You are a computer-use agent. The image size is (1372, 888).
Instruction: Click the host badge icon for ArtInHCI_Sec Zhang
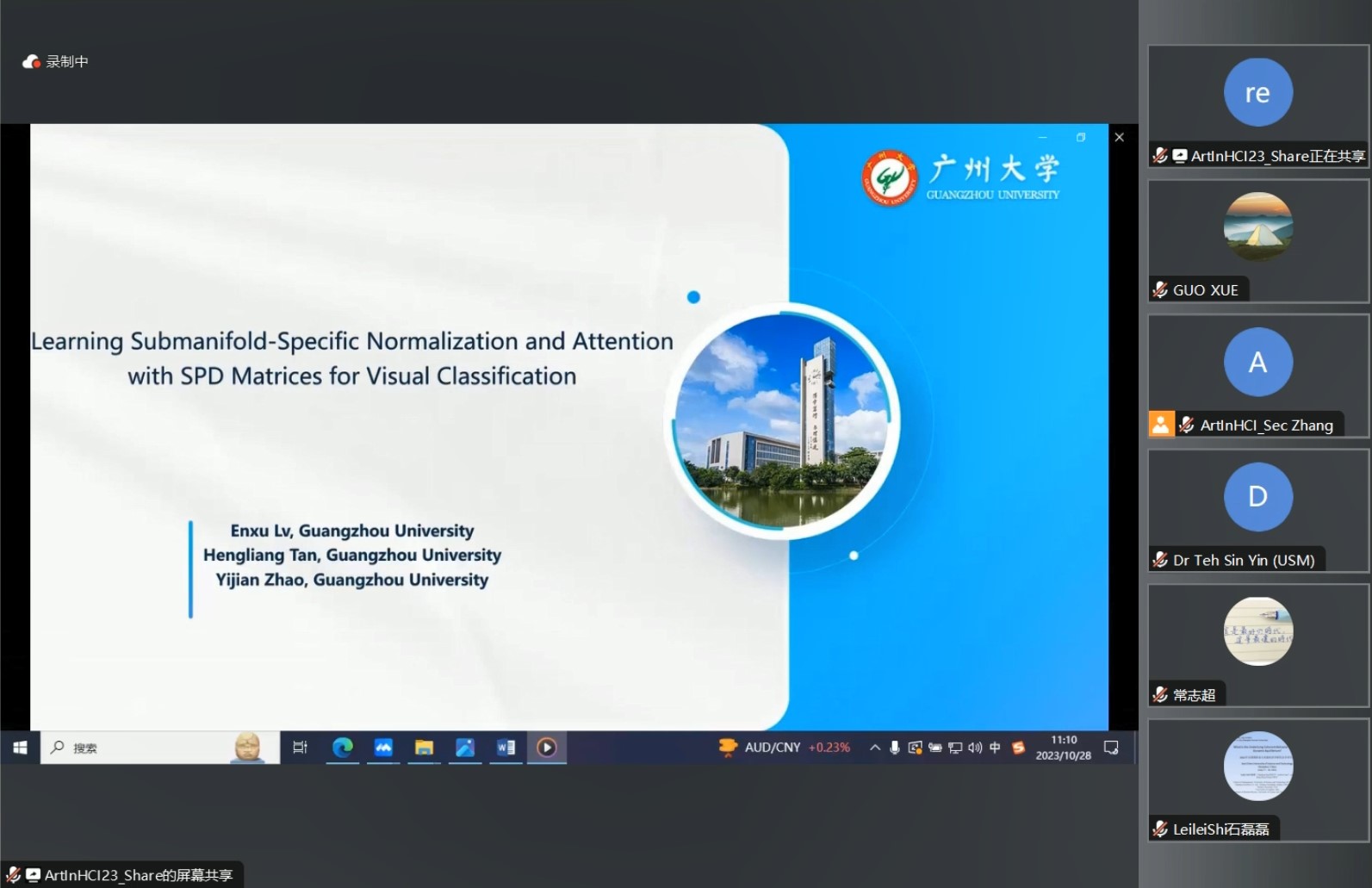pos(1161,425)
